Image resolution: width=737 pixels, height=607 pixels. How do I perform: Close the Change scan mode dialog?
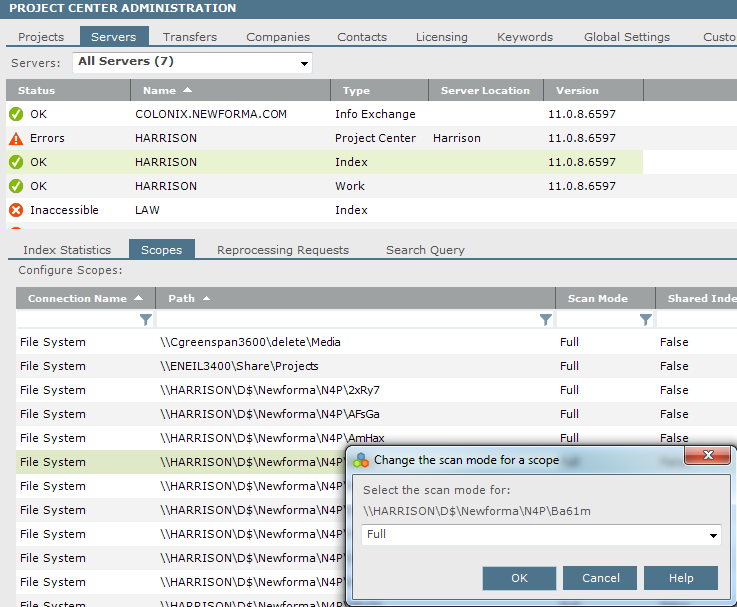[708, 455]
